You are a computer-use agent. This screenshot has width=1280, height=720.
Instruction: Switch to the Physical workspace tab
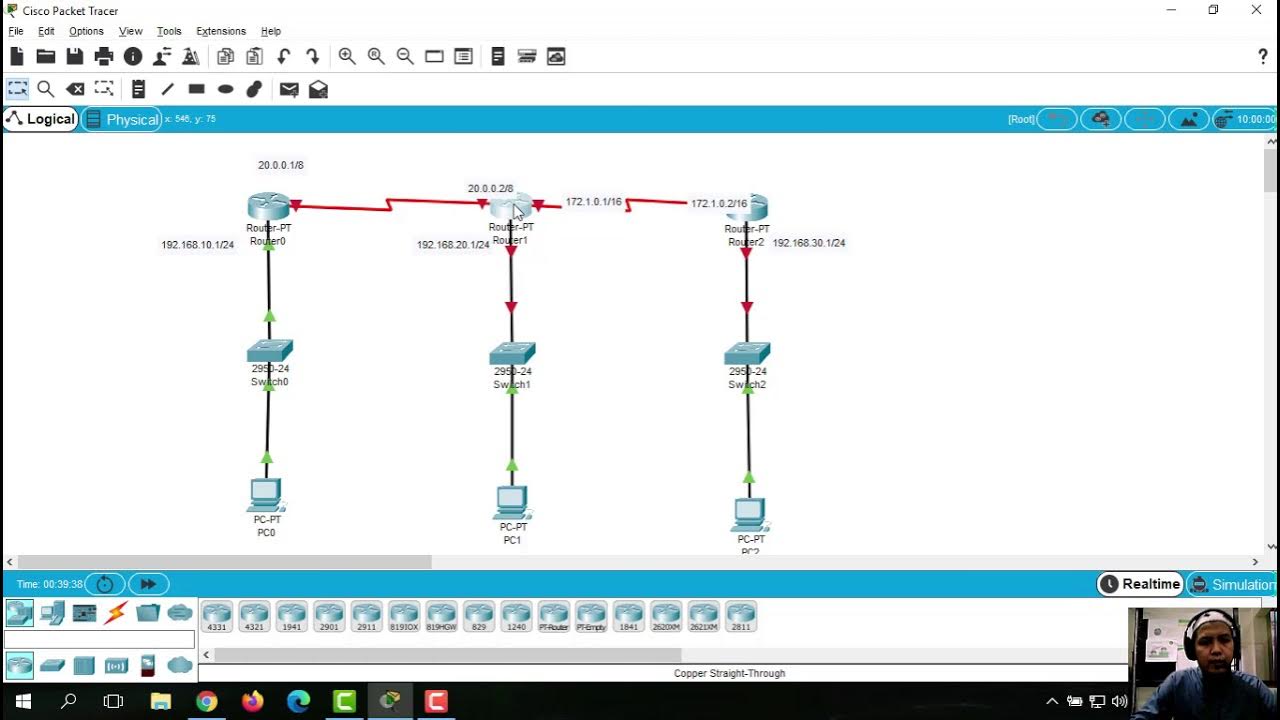(x=121, y=119)
